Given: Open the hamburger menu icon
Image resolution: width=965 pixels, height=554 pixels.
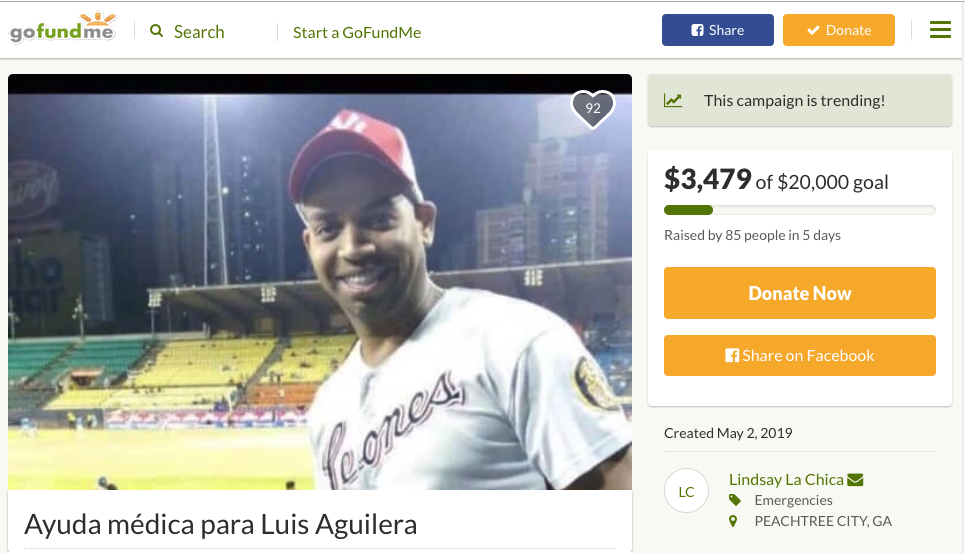Looking at the screenshot, I should coord(940,30).
